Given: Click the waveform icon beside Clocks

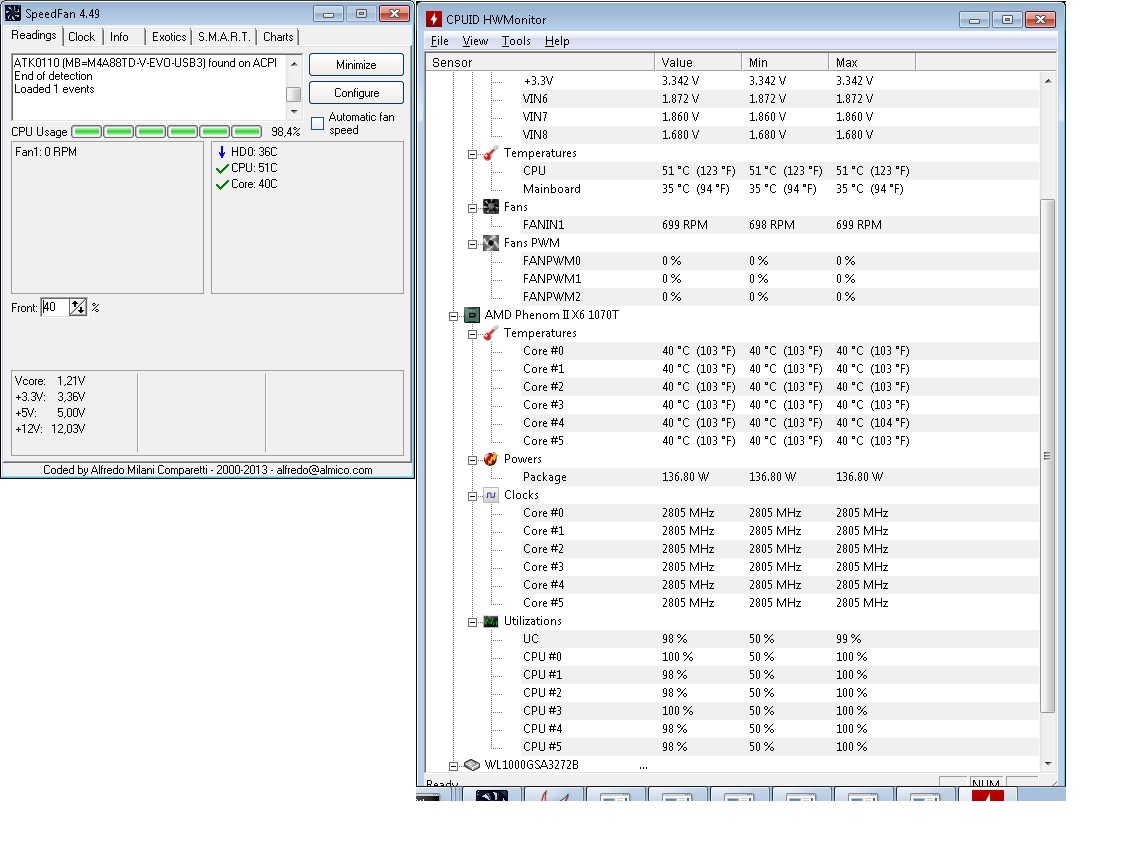Looking at the screenshot, I should point(490,495).
